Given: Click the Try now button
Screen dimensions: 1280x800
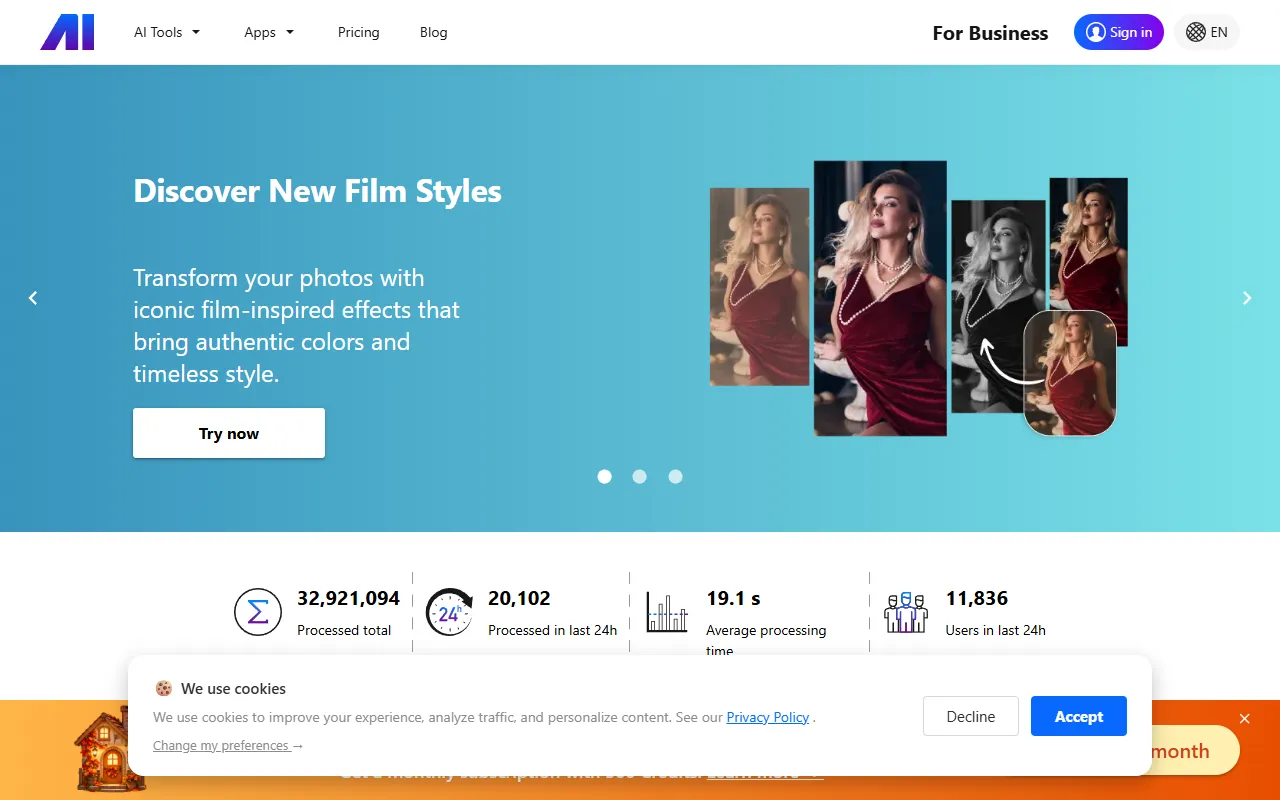Looking at the screenshot, I should (x=229, y=433).
